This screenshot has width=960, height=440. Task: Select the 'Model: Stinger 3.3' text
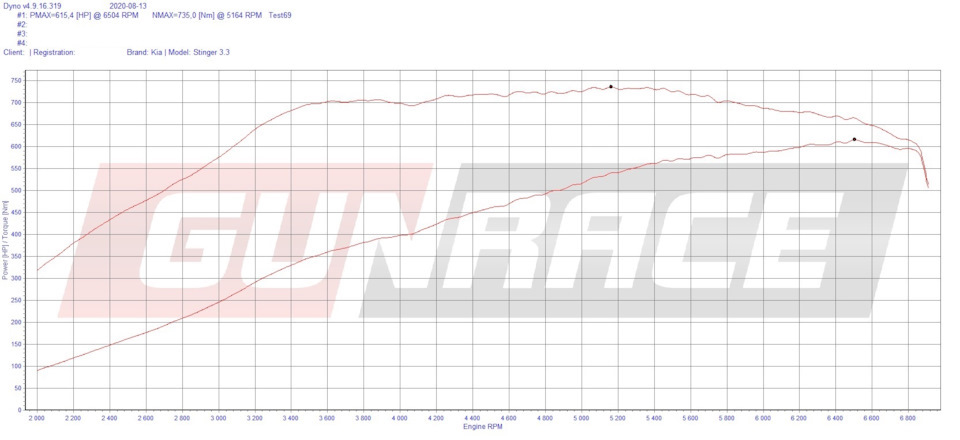[x=199, y=53]
